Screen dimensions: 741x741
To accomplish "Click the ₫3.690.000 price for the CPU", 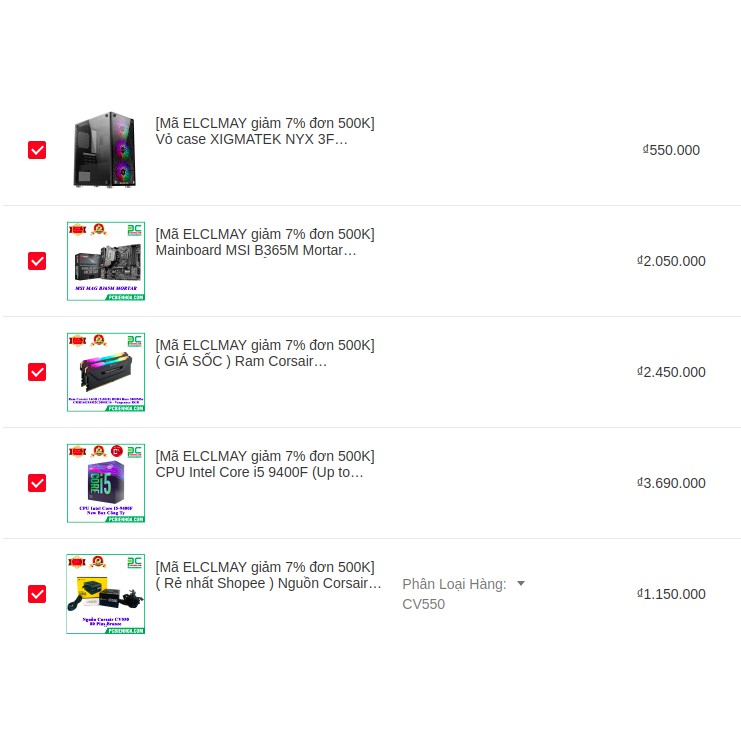I will (671, 483).
